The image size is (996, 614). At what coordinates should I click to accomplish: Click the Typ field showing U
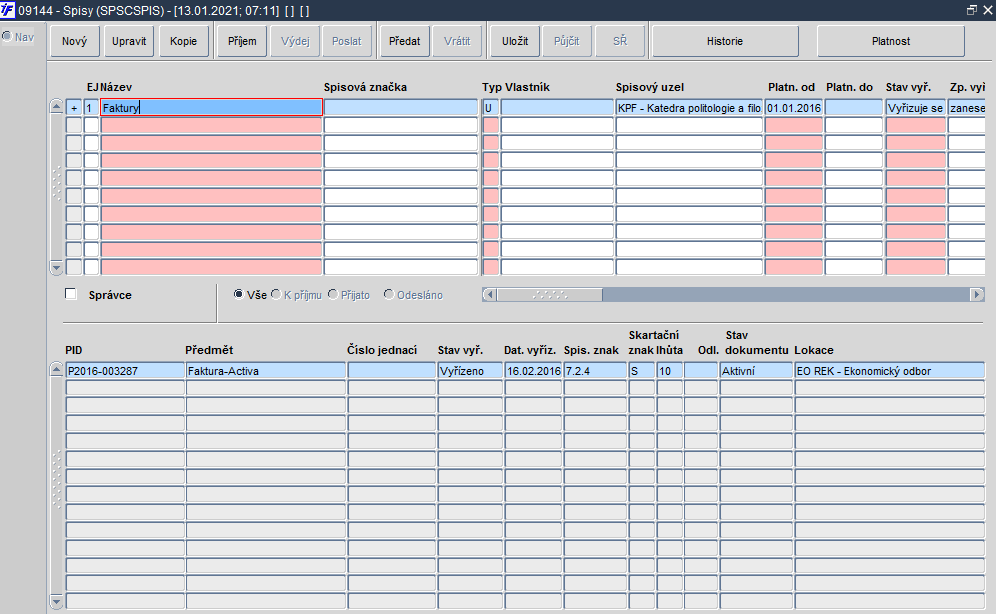click(x=490, y=108)
